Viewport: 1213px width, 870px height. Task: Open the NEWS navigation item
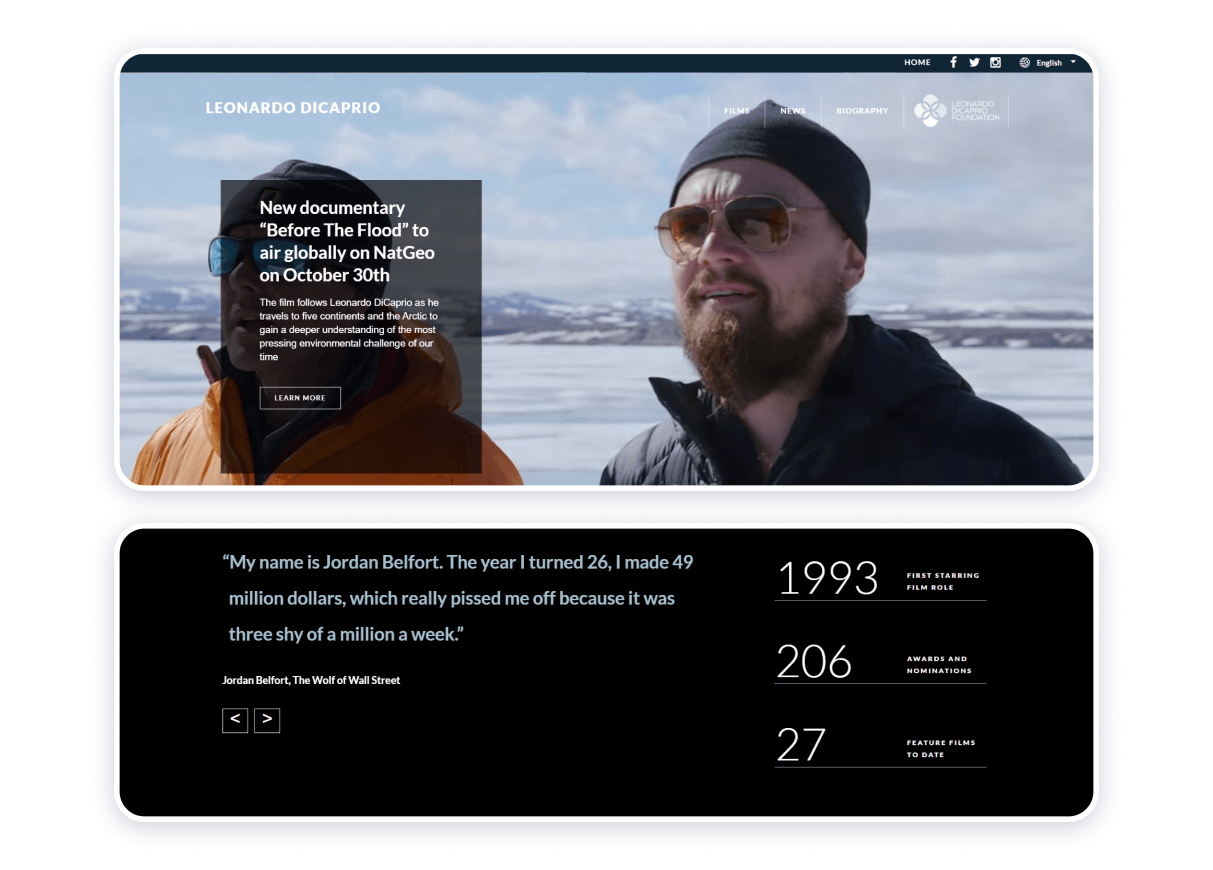tap(793, 111)
